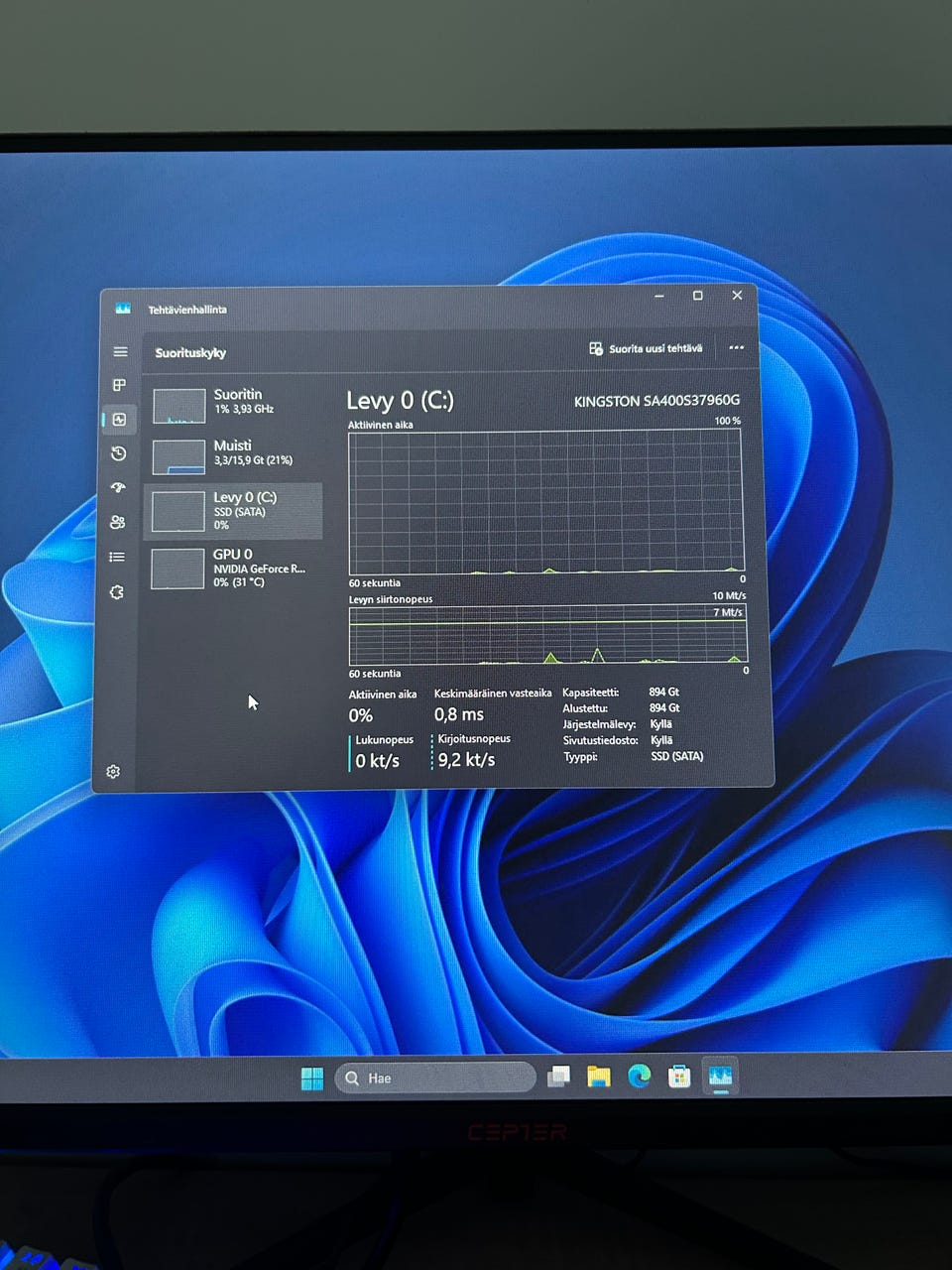Minimize the Tehtävienhallinta window
The width and height of the screenshot is (952, 1270).
coord(659,296)
